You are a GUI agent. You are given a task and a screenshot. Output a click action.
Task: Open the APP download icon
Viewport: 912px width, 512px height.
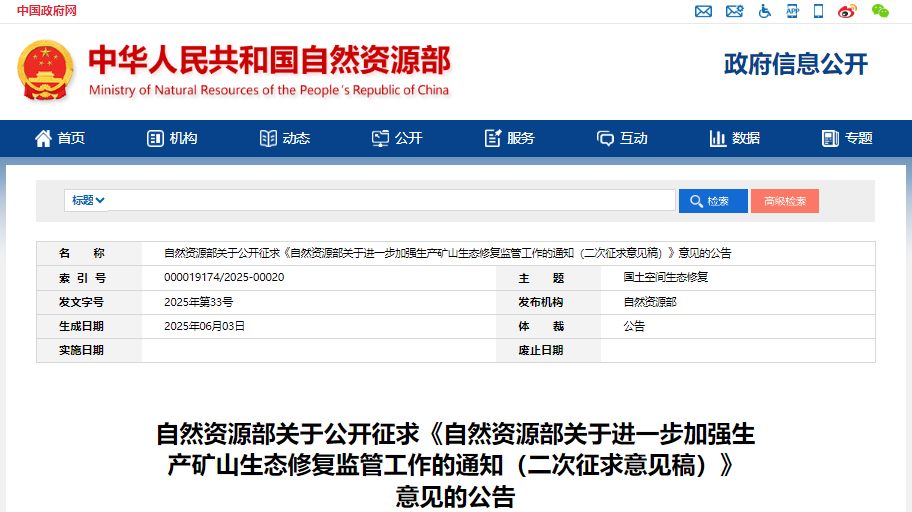(x=792, y=11)
